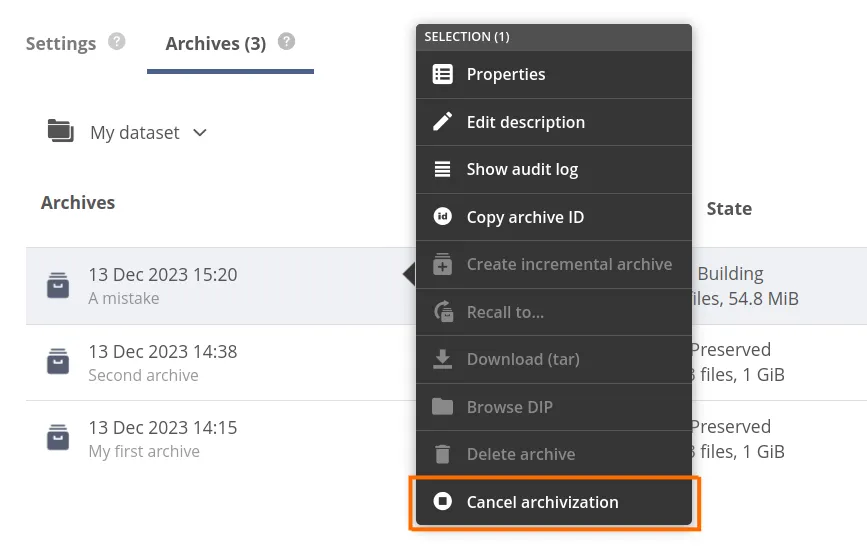The width and height of the screenshot is (867, 549).
Task: Choose Properties from the context menu
Action: tap(553, 75)
